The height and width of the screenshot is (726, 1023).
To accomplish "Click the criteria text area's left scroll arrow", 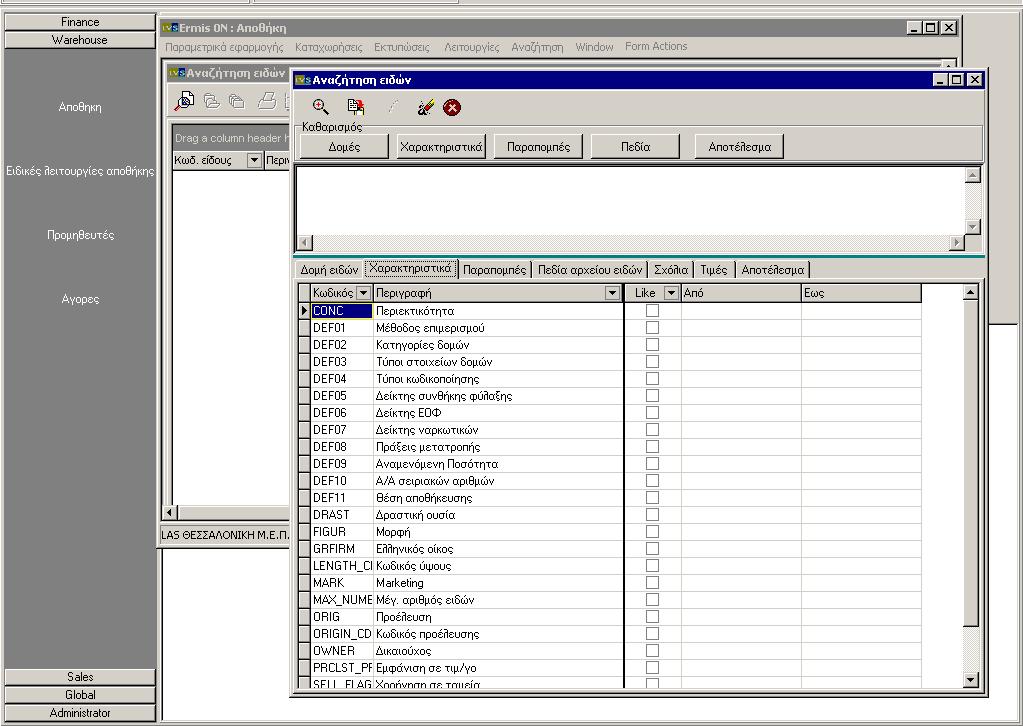I will (305, 243).
